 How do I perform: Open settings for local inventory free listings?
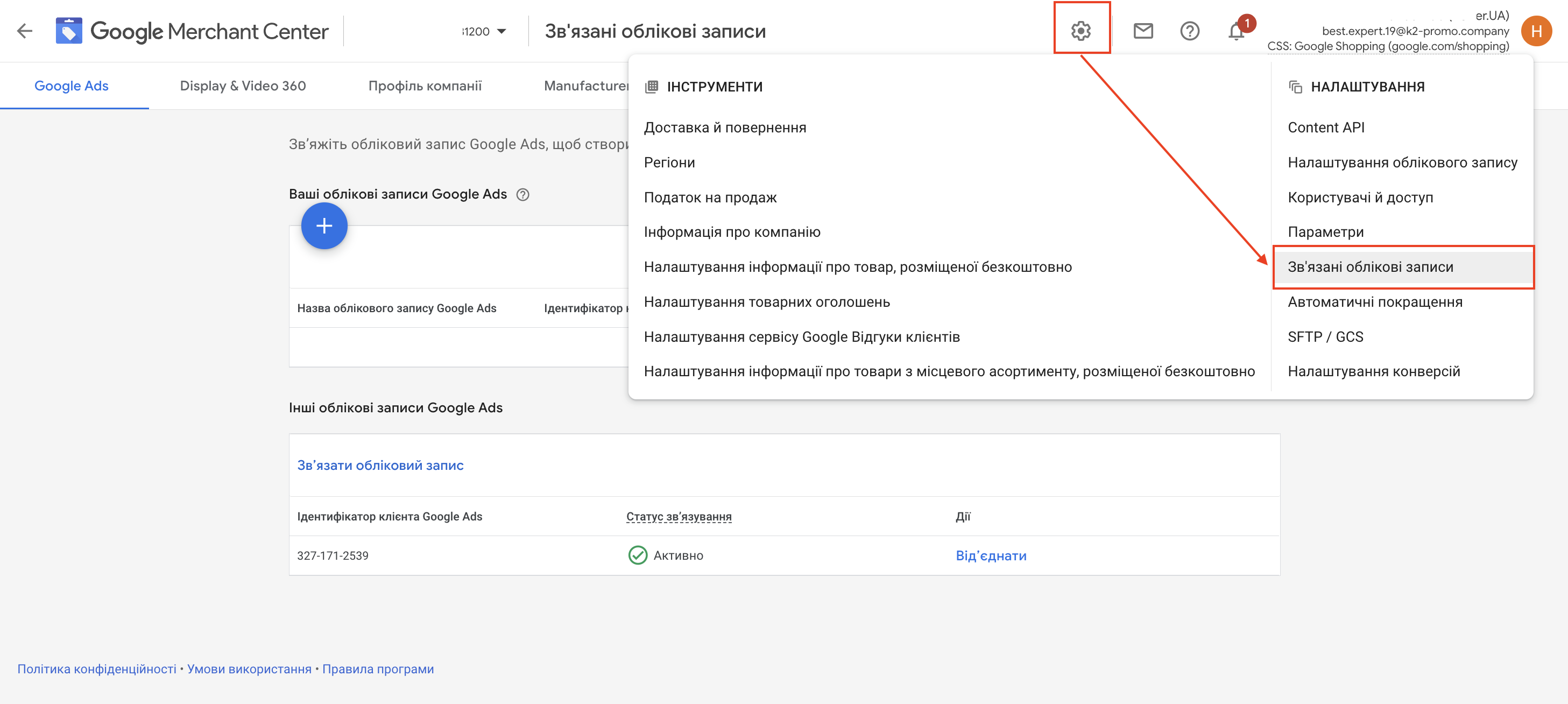tap(949, 371)
